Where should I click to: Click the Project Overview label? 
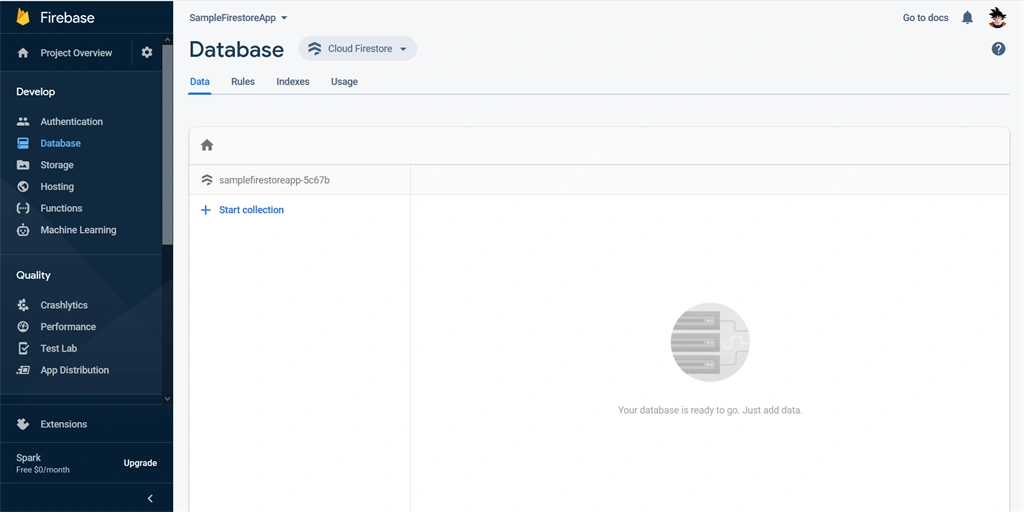[x=76, y=53]
